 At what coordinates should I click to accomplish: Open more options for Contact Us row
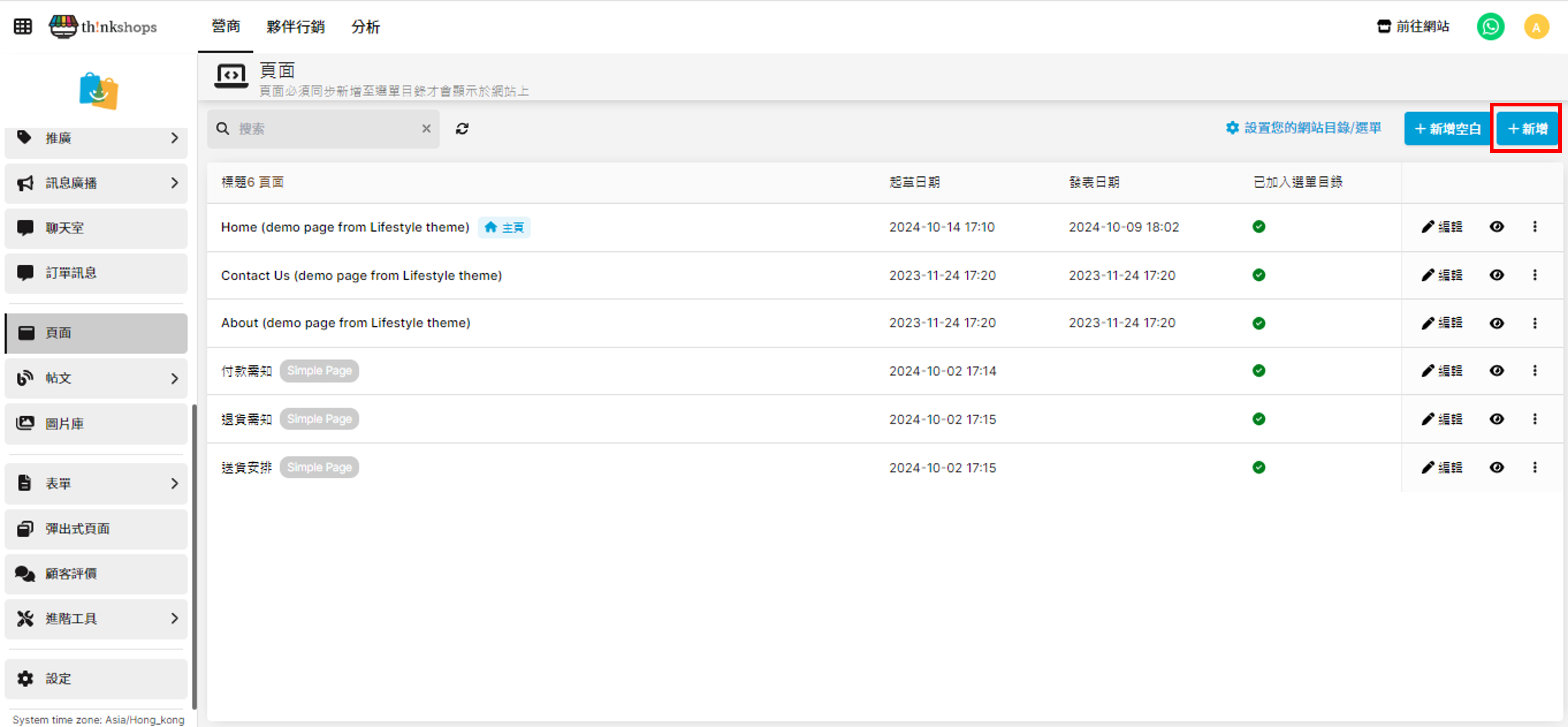pos(1535,275)
